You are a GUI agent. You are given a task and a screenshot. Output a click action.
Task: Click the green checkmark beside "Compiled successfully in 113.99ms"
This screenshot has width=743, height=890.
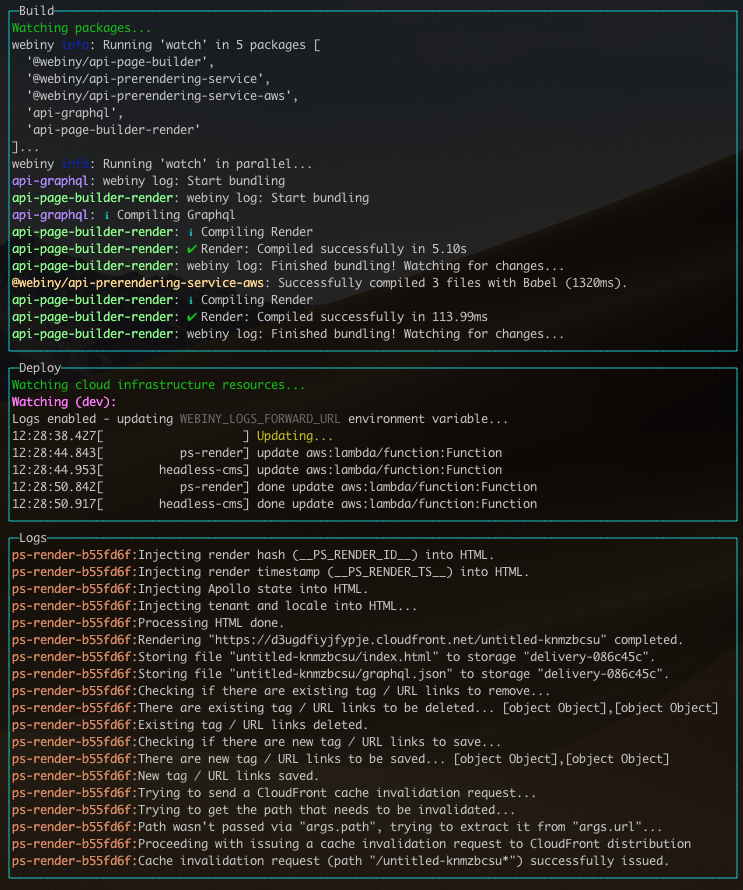click(192, 317)
